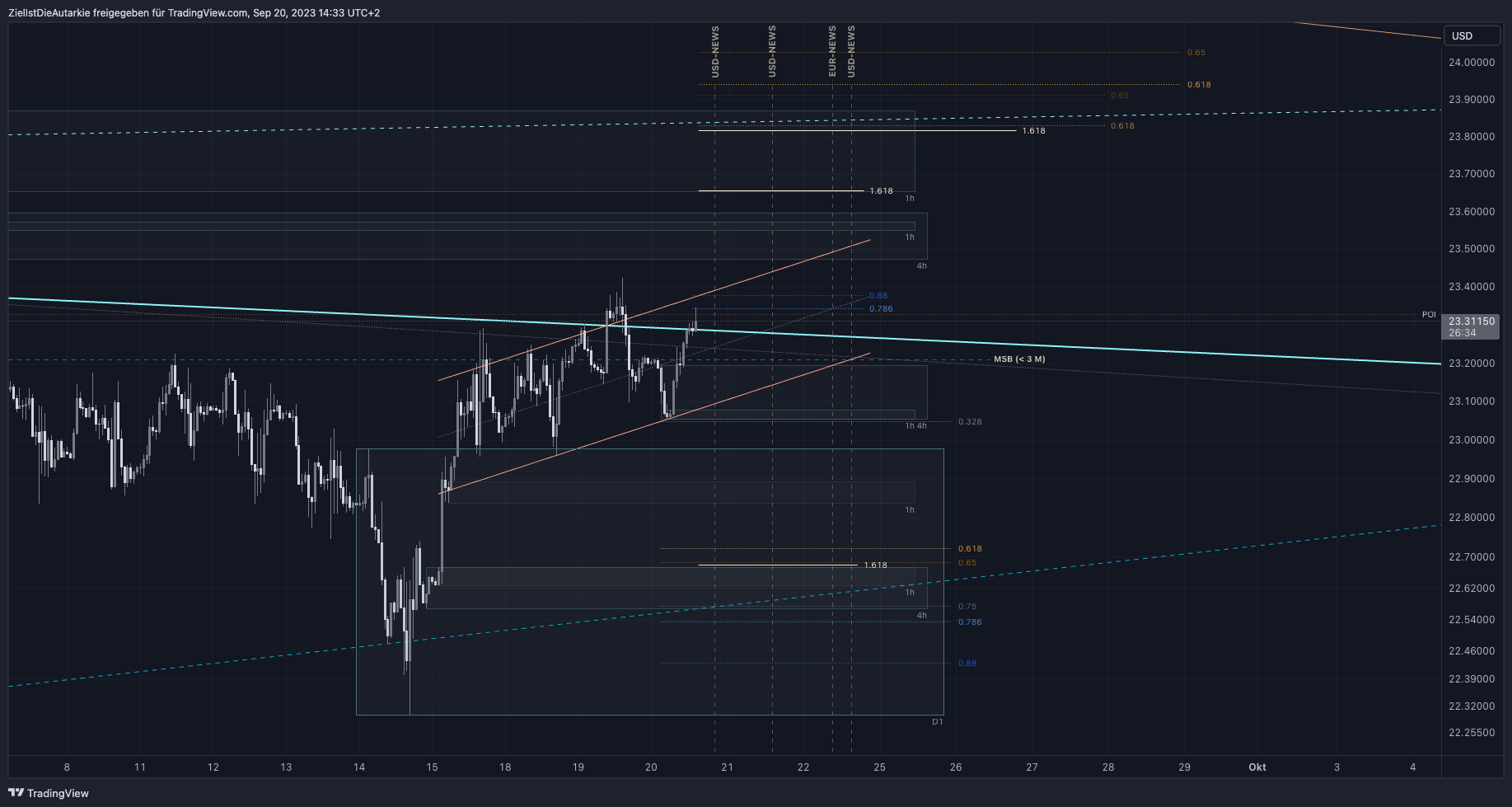The image size is (1512, 807).
Task: Click the 22.62000 price axis label
Action: (x=1472, y=589)
